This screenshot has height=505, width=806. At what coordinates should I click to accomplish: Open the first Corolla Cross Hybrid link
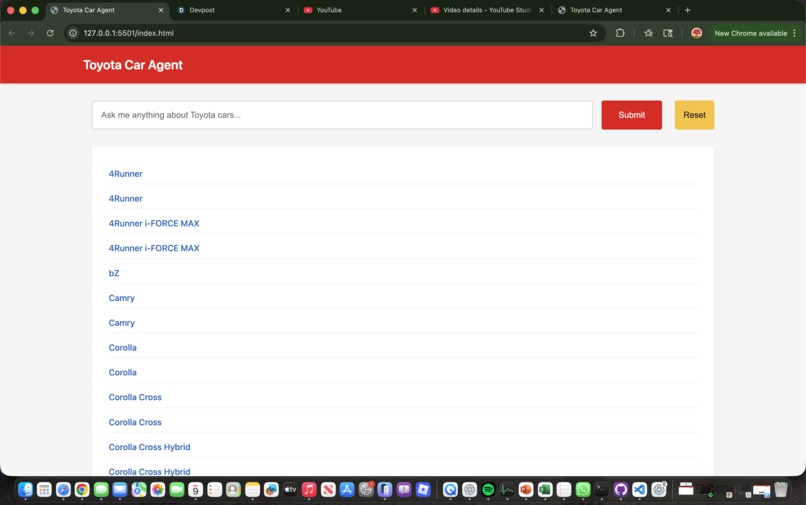pos(149,447)
